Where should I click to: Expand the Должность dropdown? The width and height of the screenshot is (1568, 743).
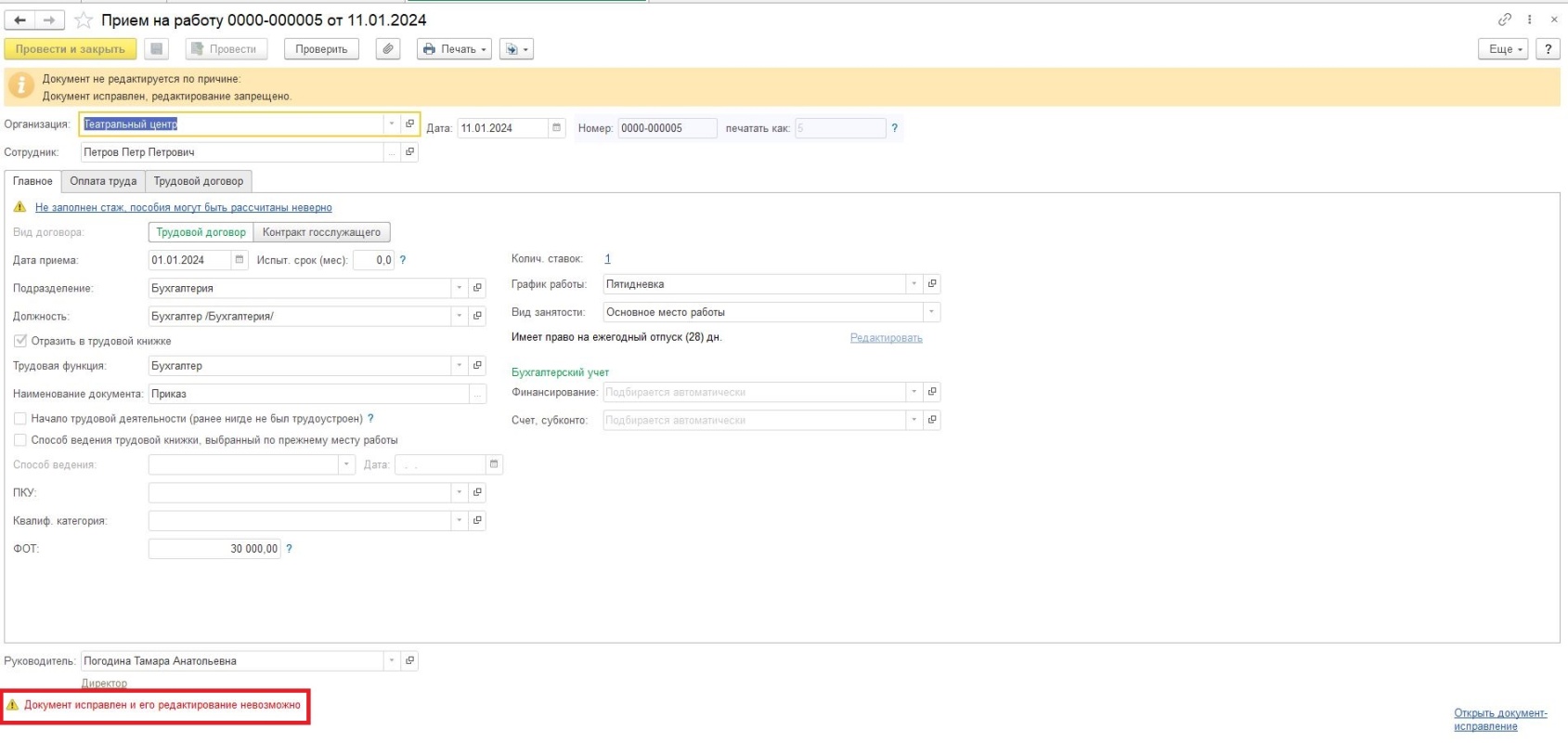click(x=460, y=317)
